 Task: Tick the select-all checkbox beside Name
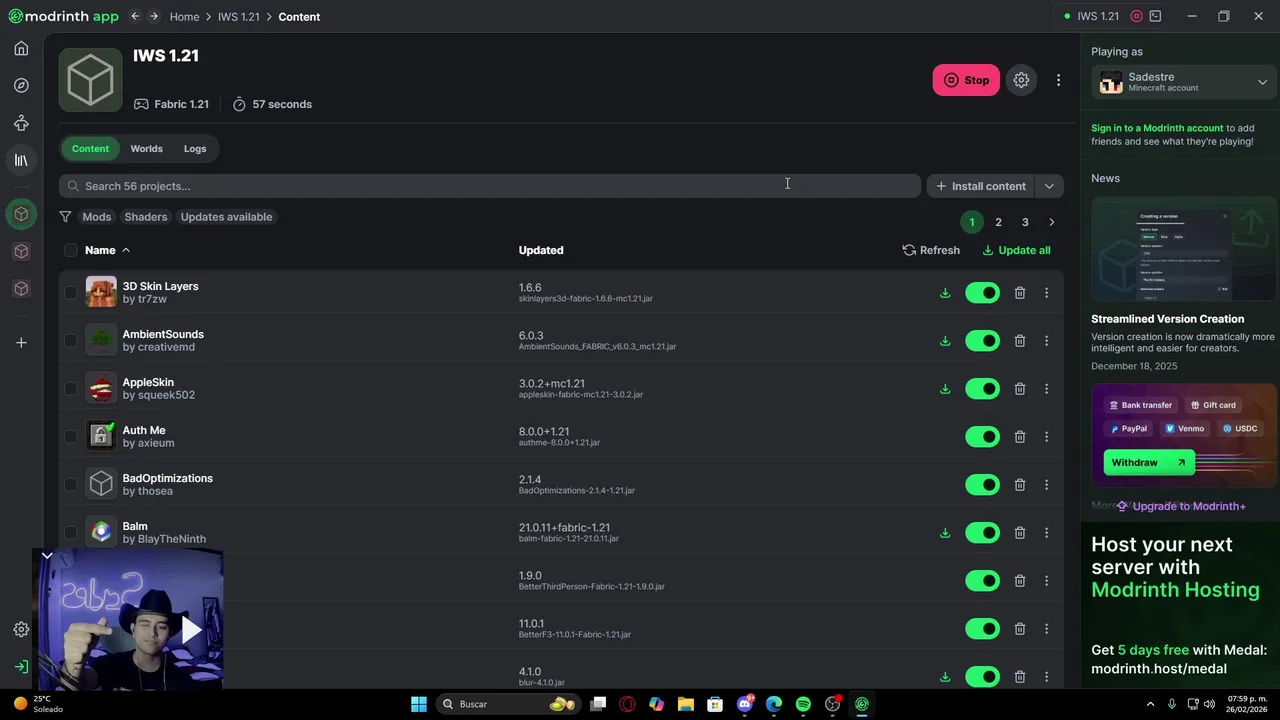tap(70, 250)
